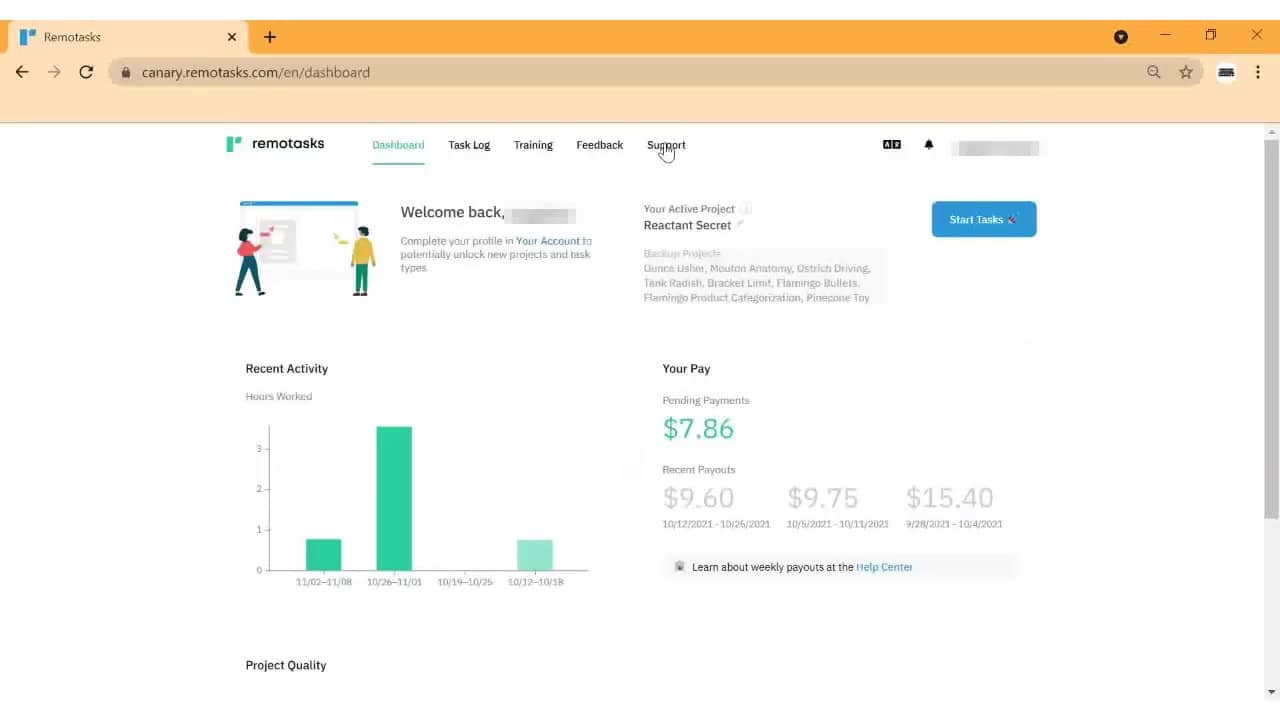Bookmark the dashboard using the star icon

(1187, 72)
